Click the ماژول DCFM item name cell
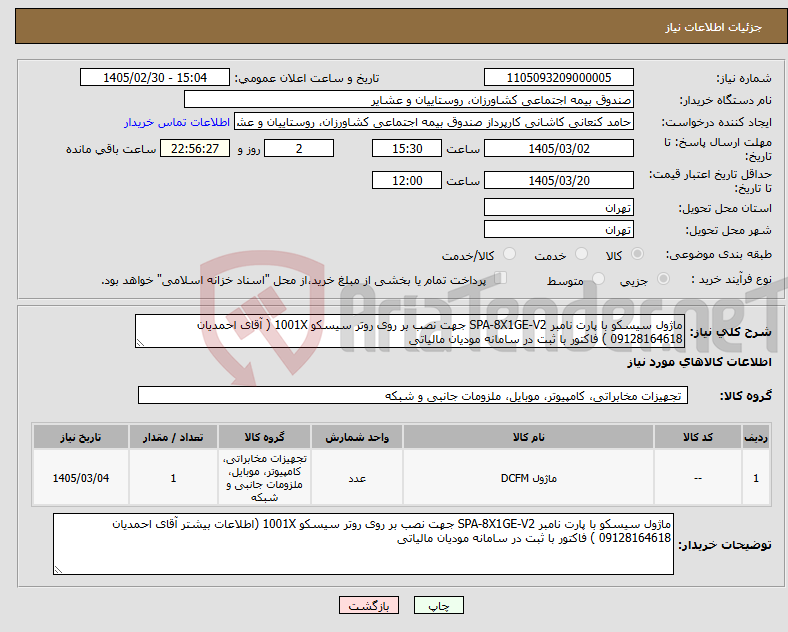 coord(528,478)
